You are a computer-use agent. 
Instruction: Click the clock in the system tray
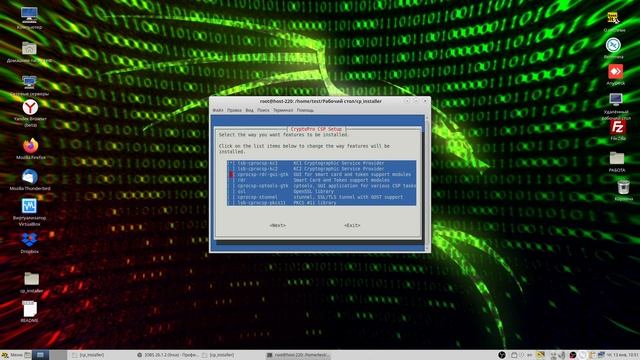[623, 355]
